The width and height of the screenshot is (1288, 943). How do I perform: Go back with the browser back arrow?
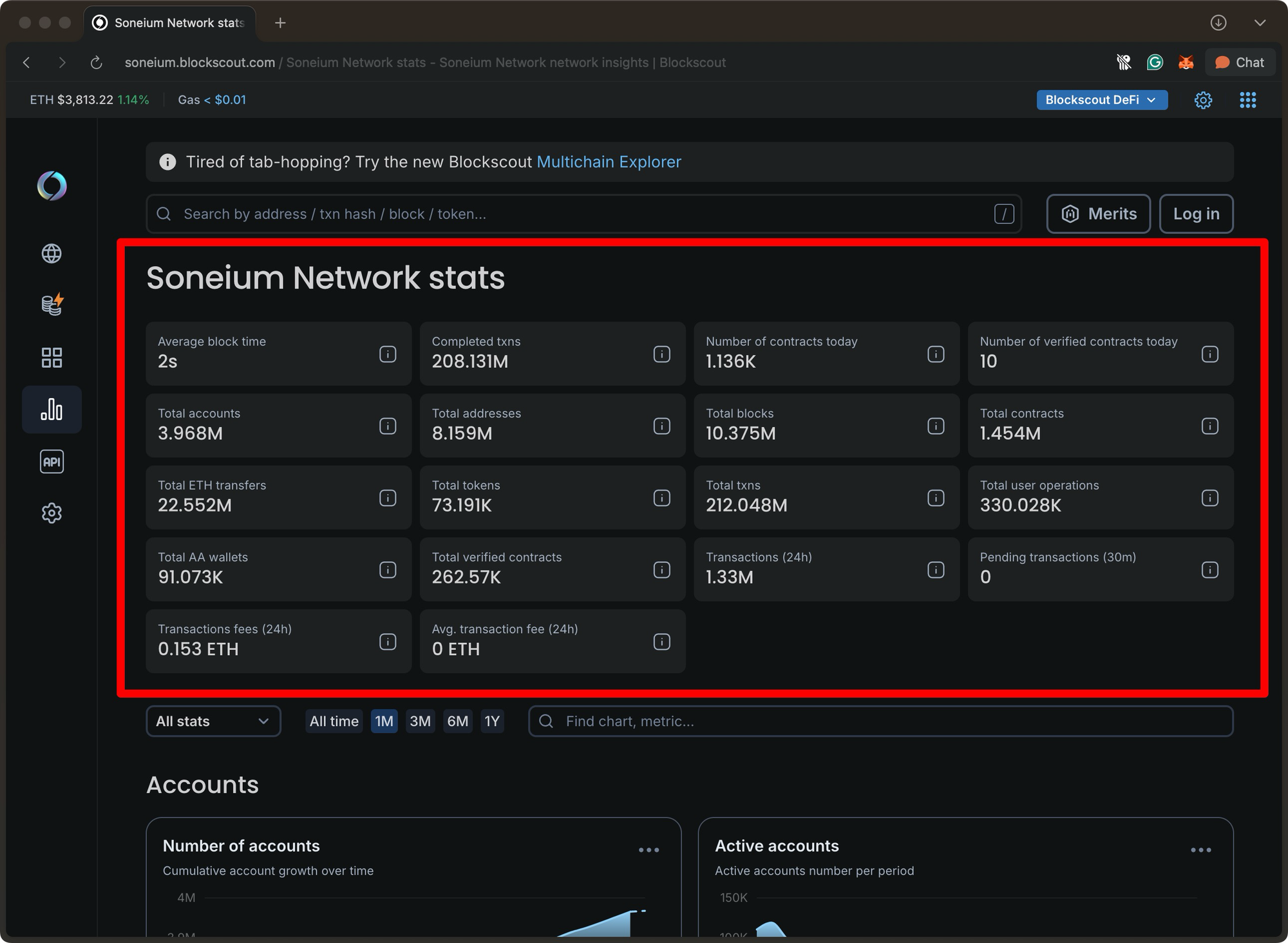pyautogui.click(x=26, y=62)
